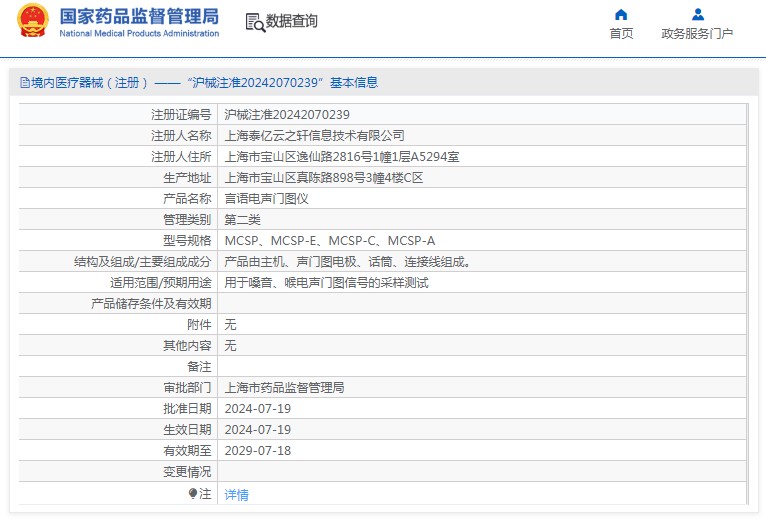Click the 产品储存条件及有效期 label
This screenshot has width=766, height=523.
tap(151, 303)
